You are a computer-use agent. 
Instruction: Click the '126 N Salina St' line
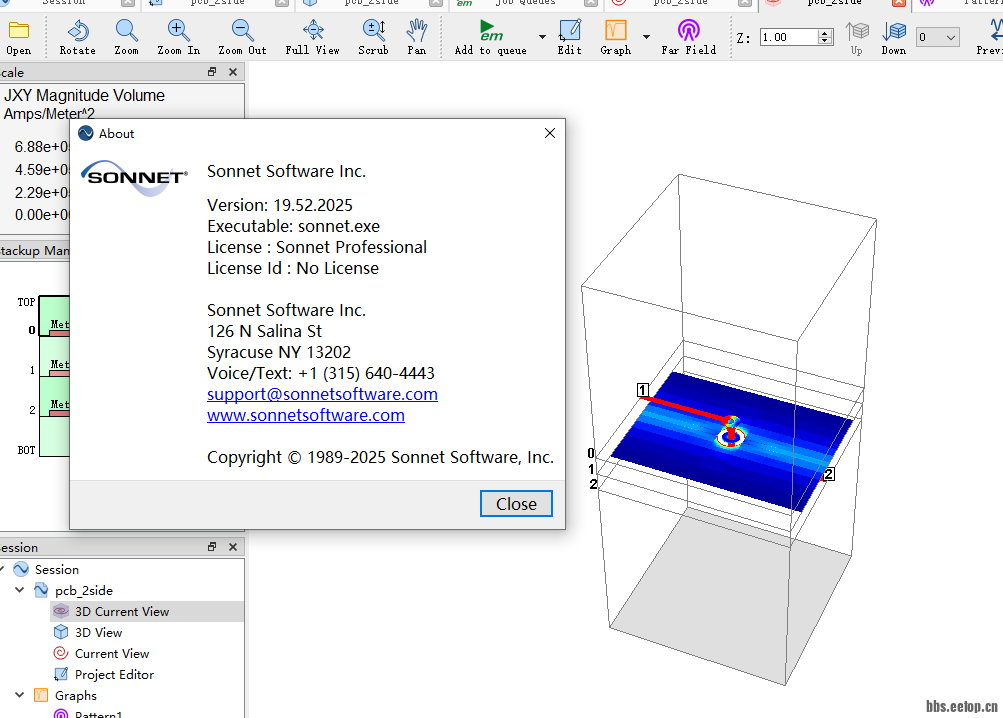(x=264, y=331)
